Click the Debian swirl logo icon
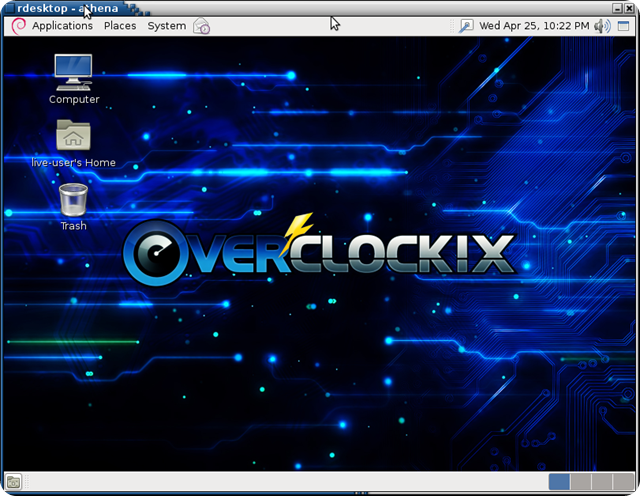Image resolution: width=640 pixels, height=496 pixels. point(18,26)
